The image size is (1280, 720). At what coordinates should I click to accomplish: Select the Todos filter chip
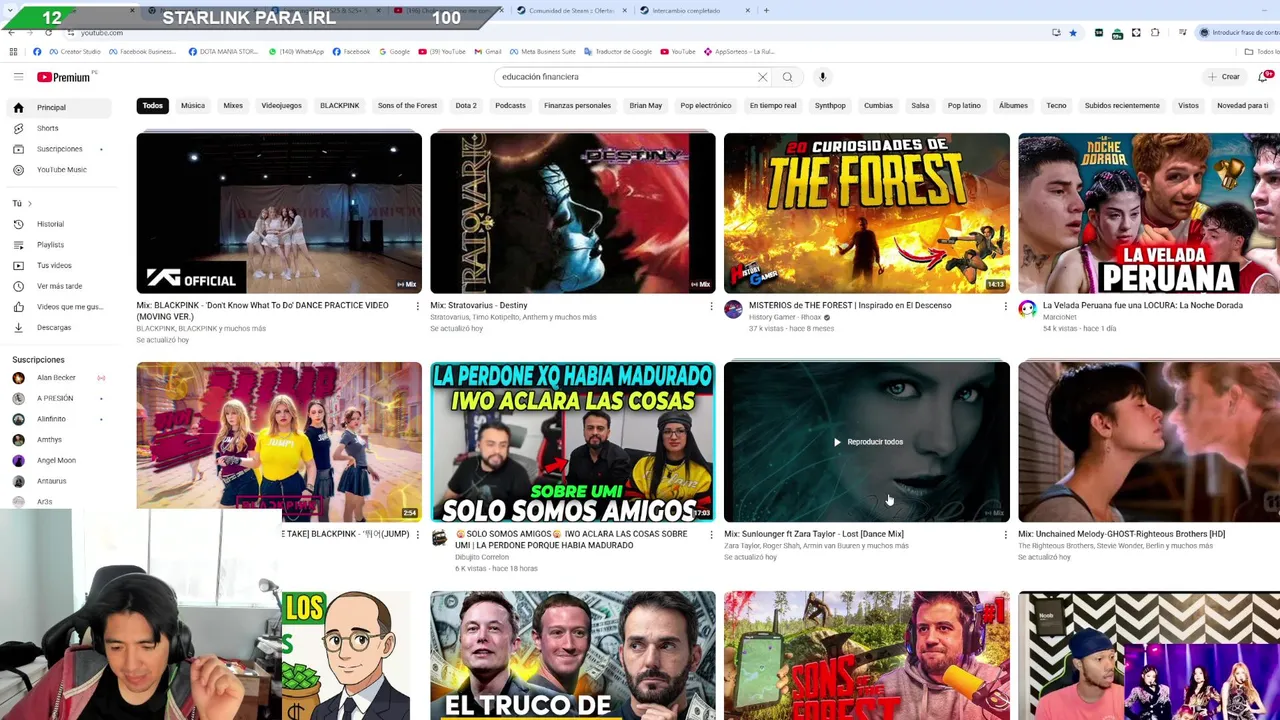[152, 105]
